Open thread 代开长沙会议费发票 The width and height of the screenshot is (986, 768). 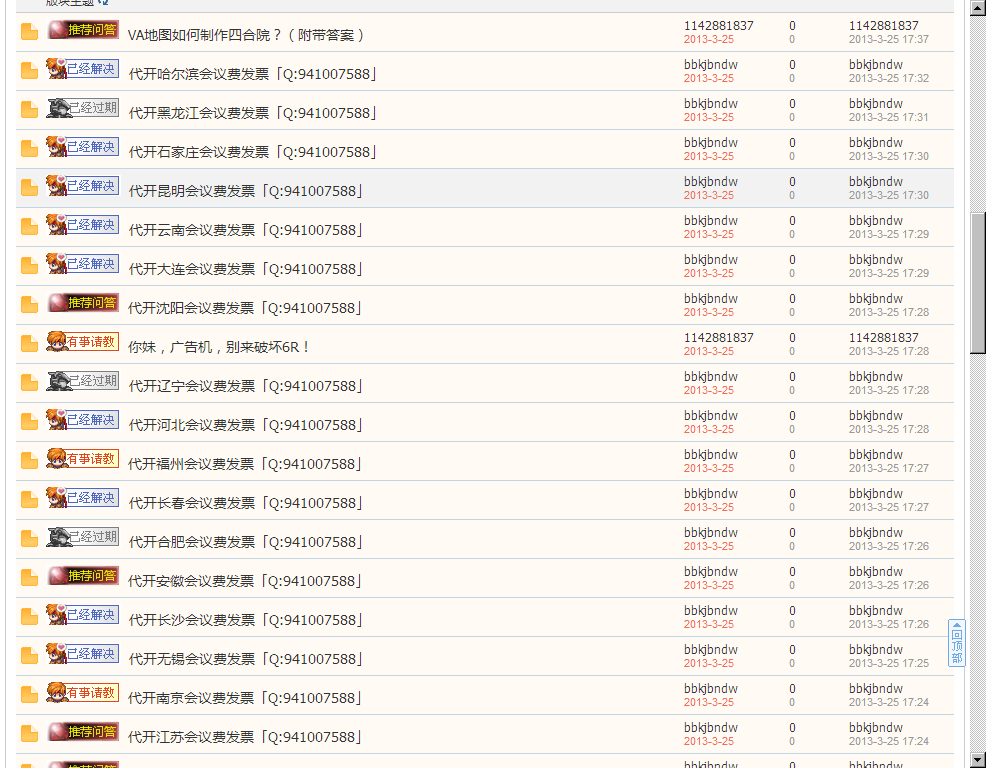click(x=245, y=620)
